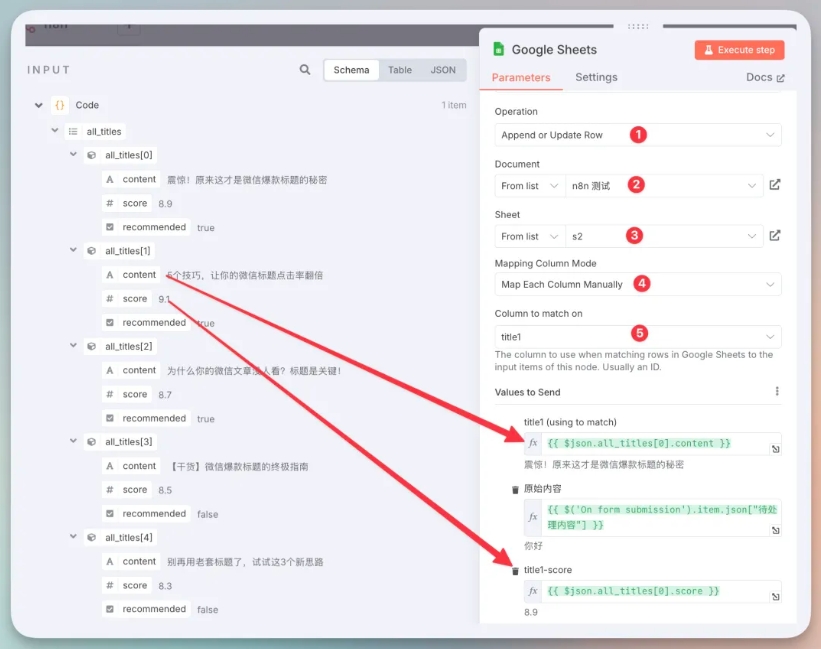Viewport: 821px width, 649px height.
Task: Grab the dotted drag handle above the Google Sheets panel
Action: pos(638,26)
